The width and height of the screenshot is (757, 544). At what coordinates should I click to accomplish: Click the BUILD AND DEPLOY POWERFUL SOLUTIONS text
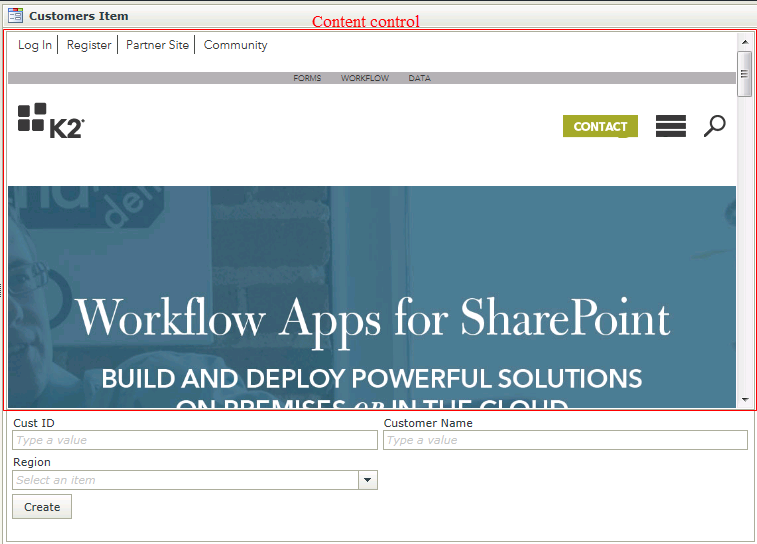(372, 378)
